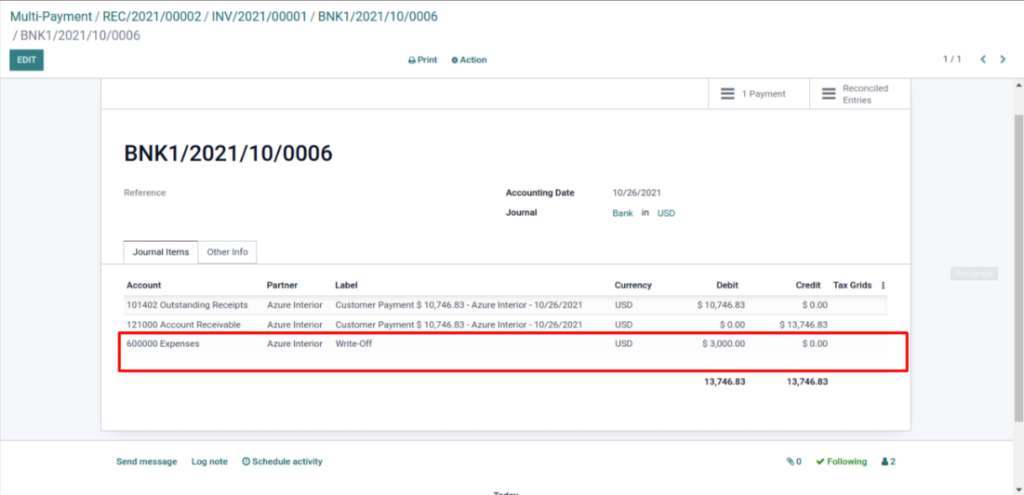Open the Action dropdown menu
This screenshot has width=1024, height=495.
tap(470, 60)
